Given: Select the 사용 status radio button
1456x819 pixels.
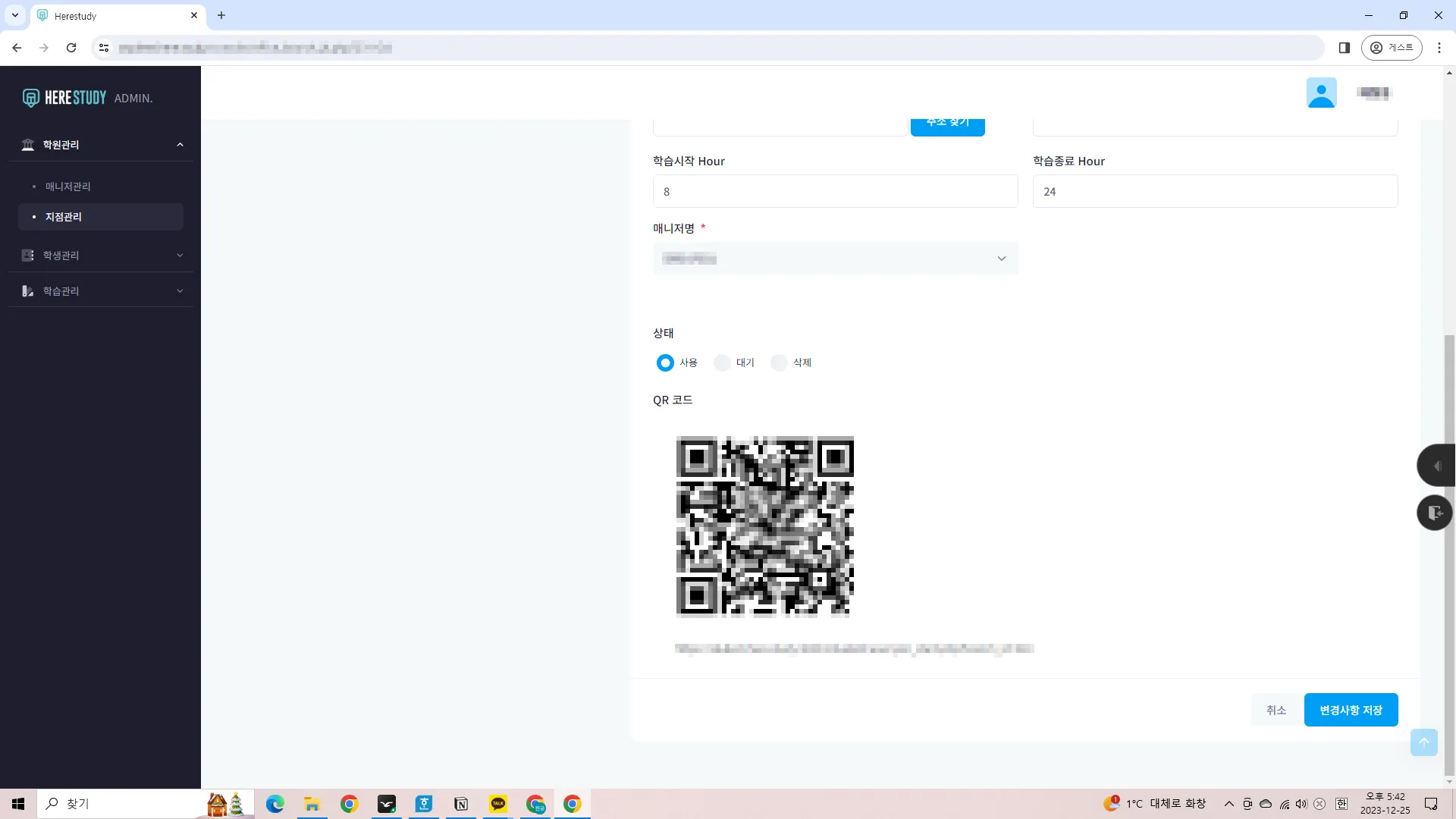Looking at the screenshot, I should tap(665, 363).
